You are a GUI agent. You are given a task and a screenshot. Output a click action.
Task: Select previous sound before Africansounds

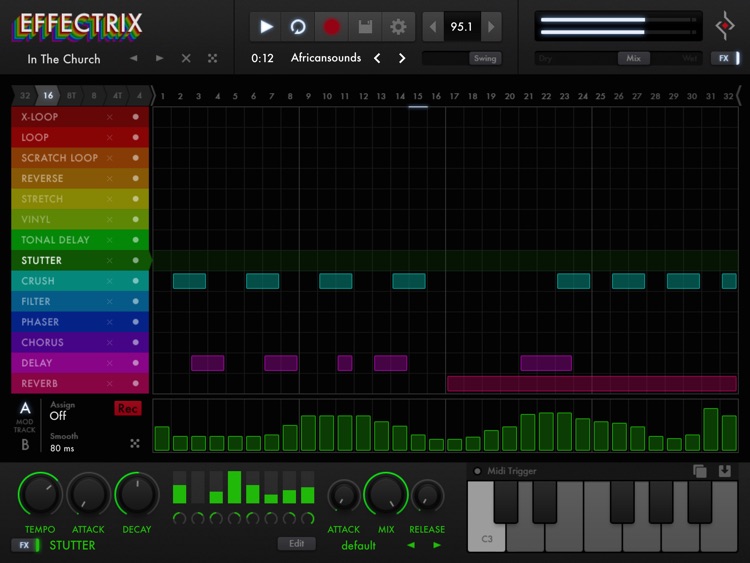click(x=377, y=58)
